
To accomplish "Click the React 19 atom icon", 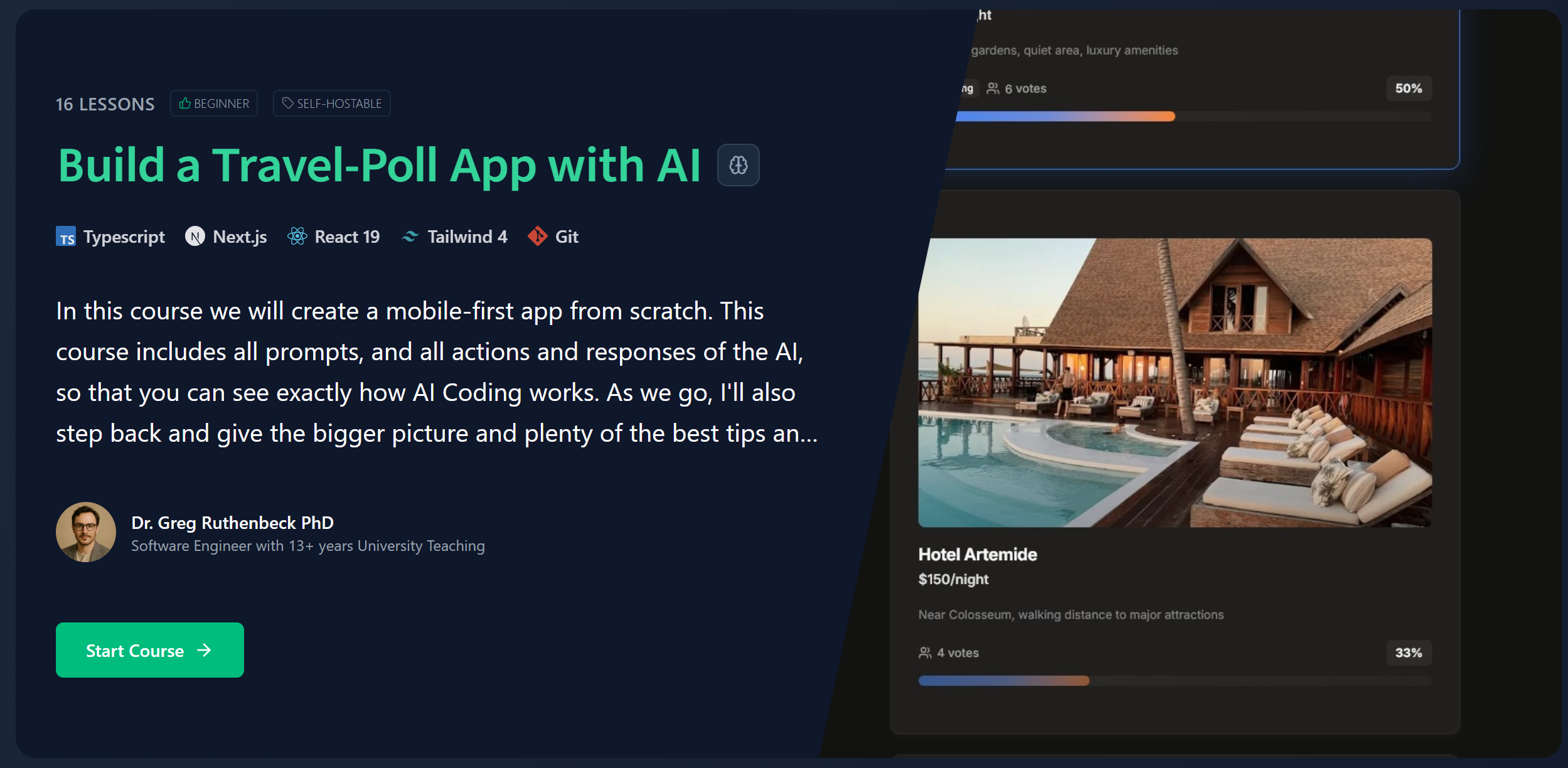I will 298,237.
